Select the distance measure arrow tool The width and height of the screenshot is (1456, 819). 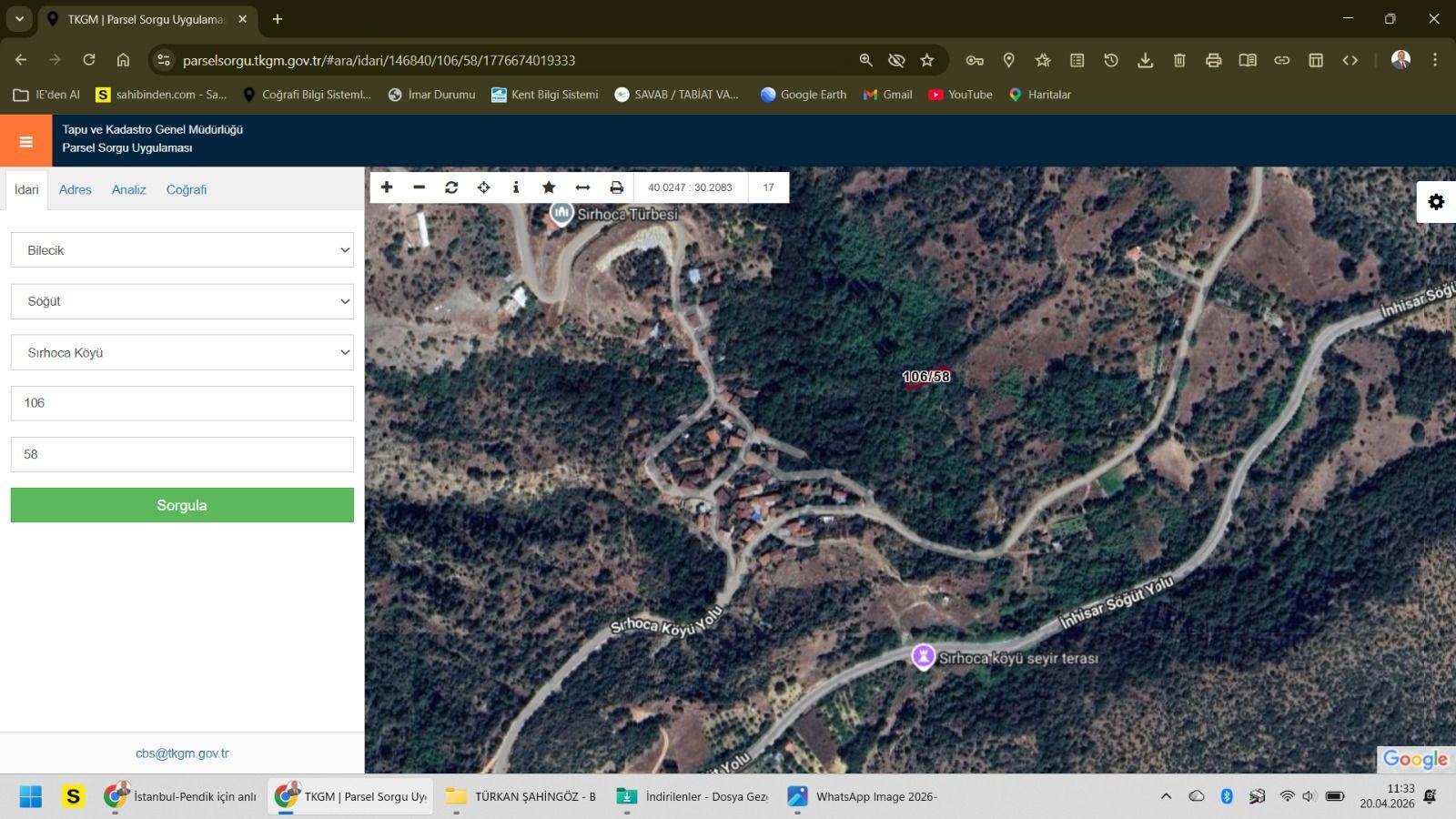pyautogui.click(x=582, y=187)
